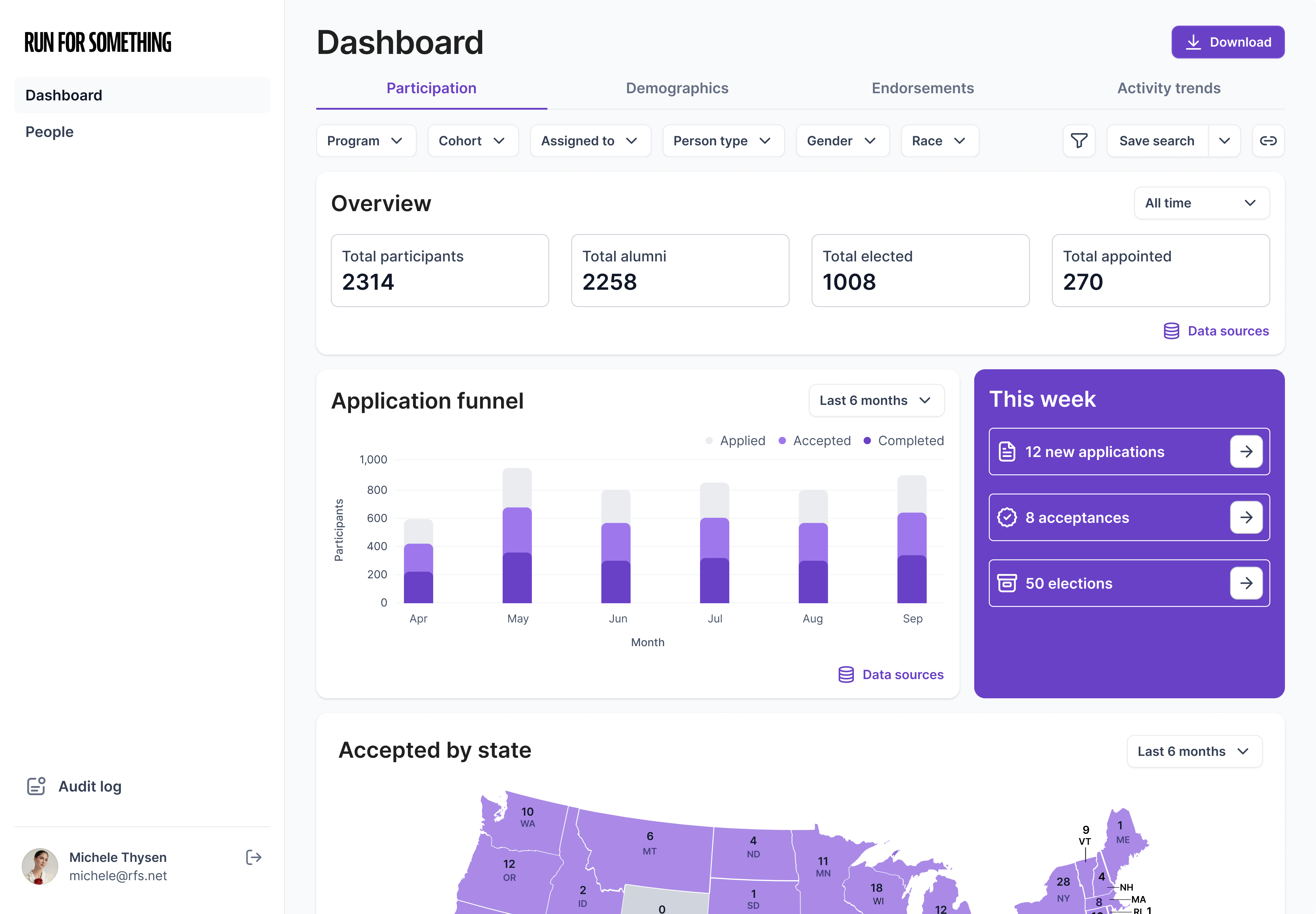Image resolution: width=1316 pixels, height=914 pixels.
Task: Open Application funnel Last 6 months dropdown
Action: pos(876,401)
